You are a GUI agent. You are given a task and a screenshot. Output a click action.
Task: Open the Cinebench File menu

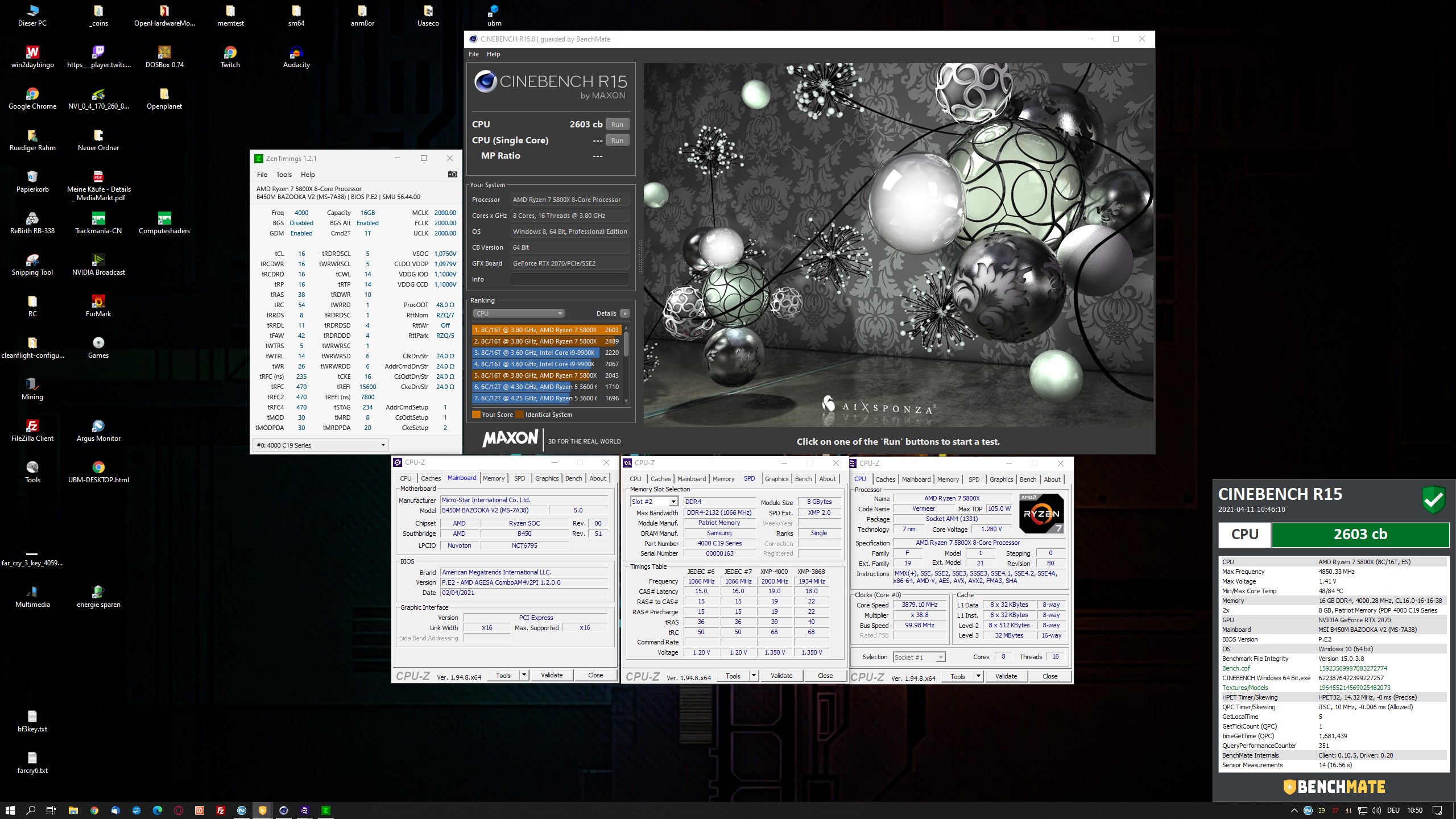coord(474,54)
